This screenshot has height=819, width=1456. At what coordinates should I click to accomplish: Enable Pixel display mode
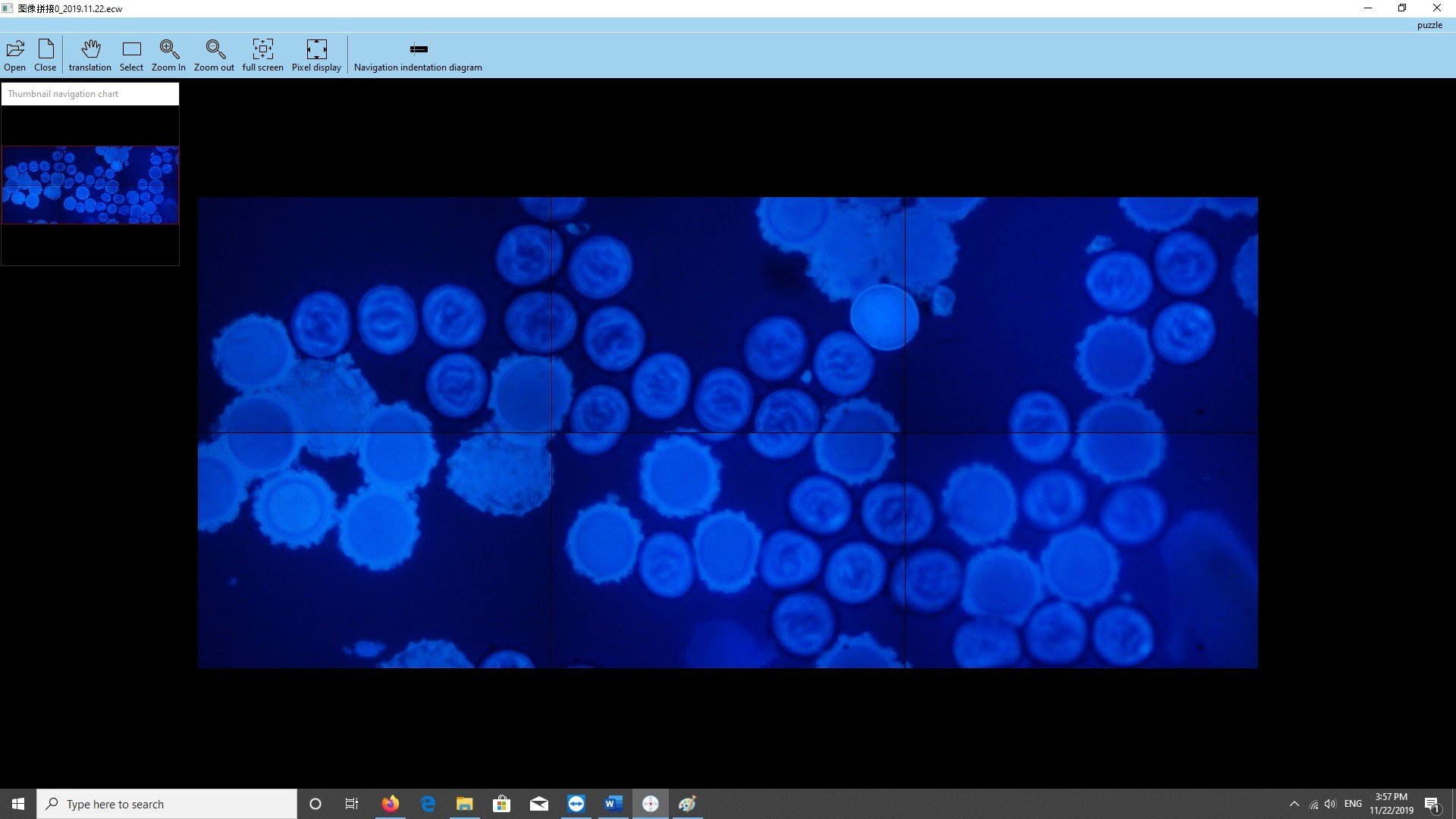pos(316,49)
